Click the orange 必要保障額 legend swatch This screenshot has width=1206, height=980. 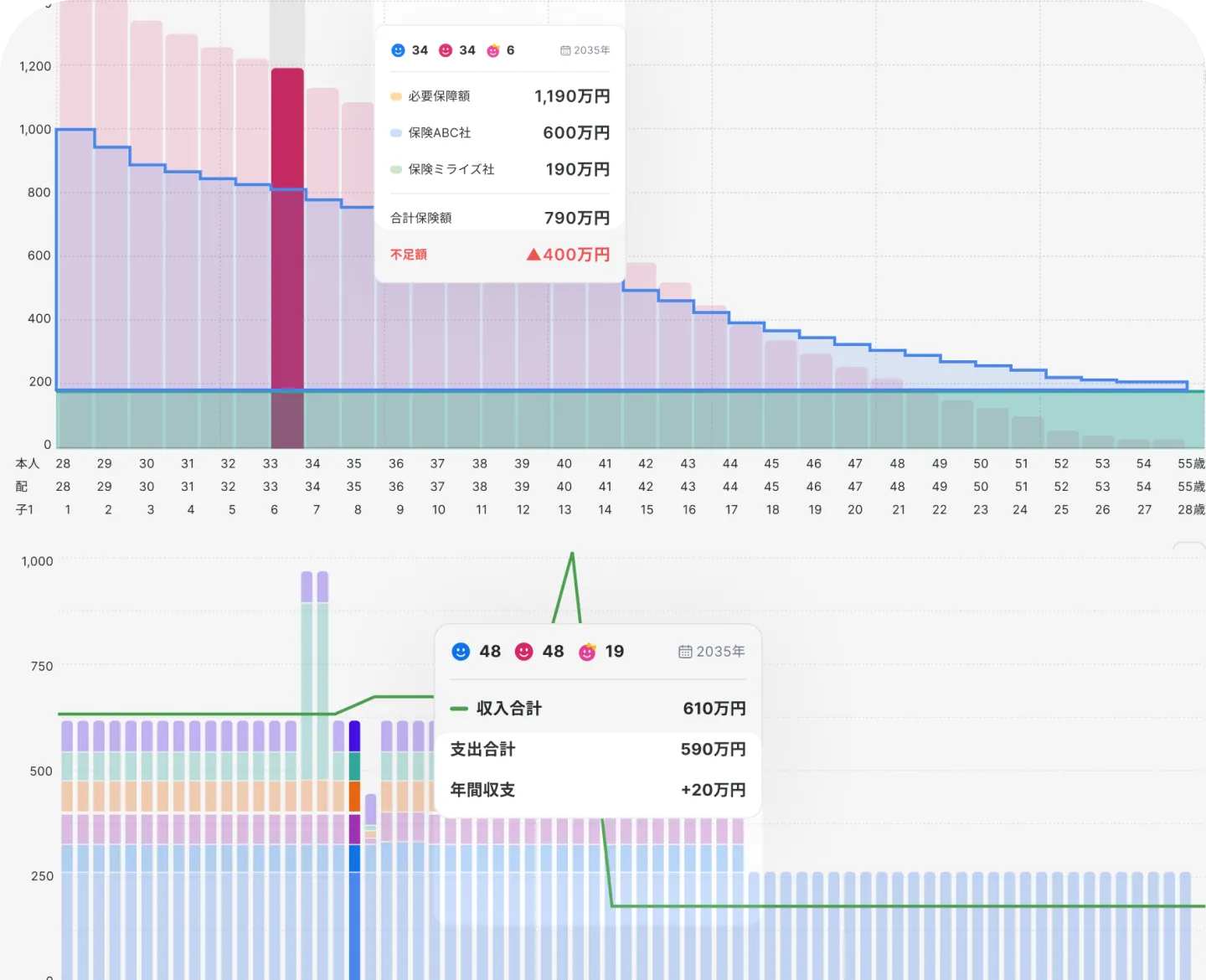(396, 96)
